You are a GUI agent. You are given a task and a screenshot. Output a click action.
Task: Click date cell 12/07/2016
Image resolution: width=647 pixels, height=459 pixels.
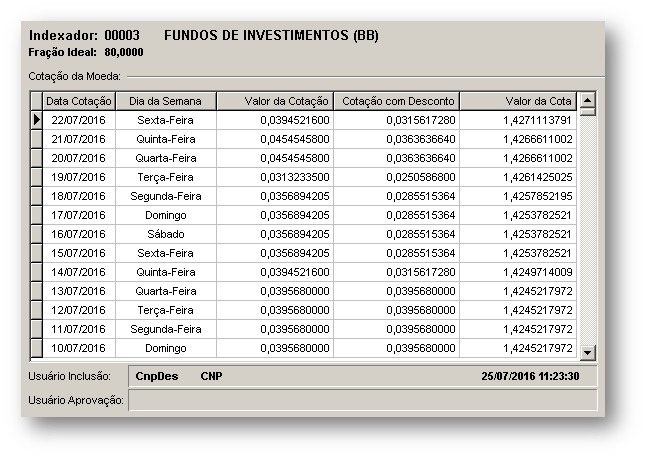coord(79,310)
